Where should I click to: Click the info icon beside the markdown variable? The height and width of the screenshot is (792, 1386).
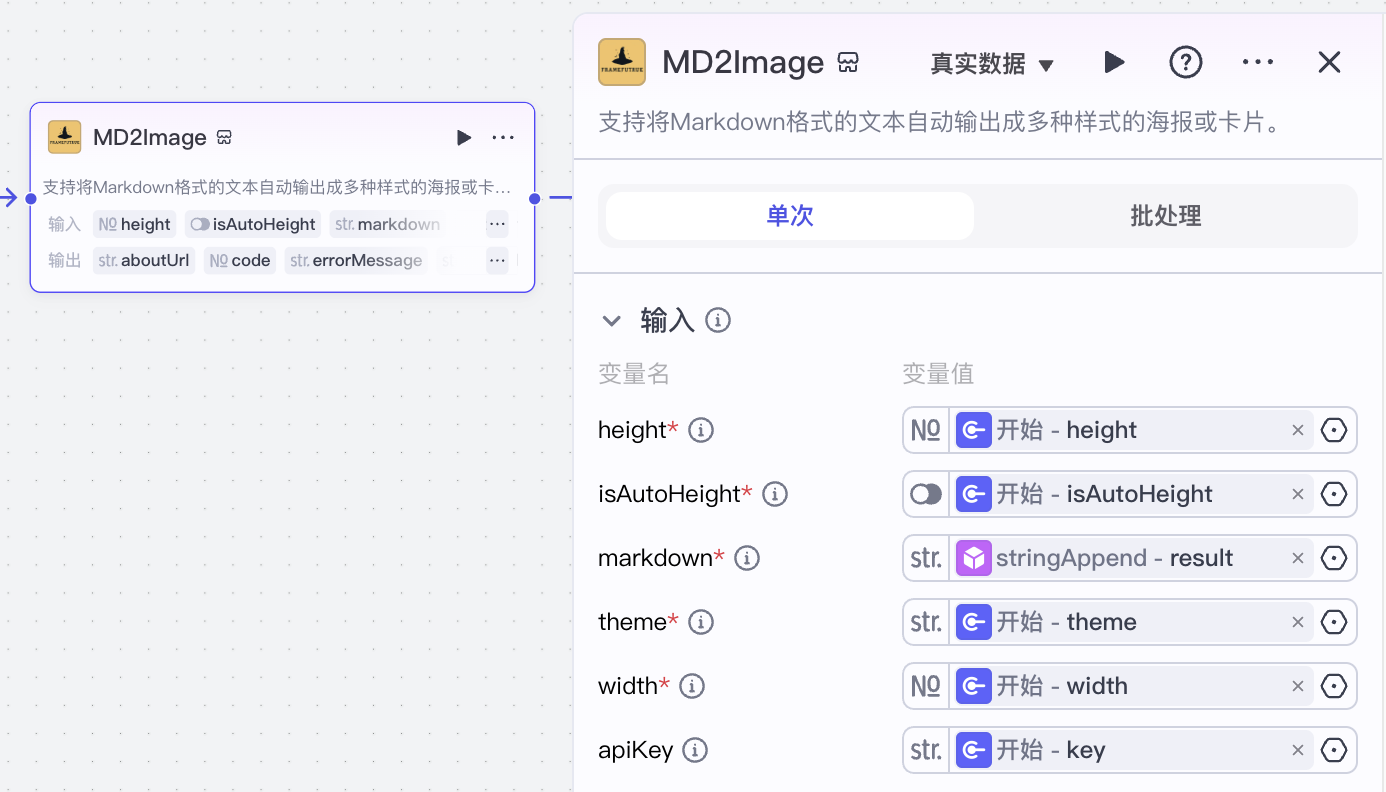tap(747, 558)
